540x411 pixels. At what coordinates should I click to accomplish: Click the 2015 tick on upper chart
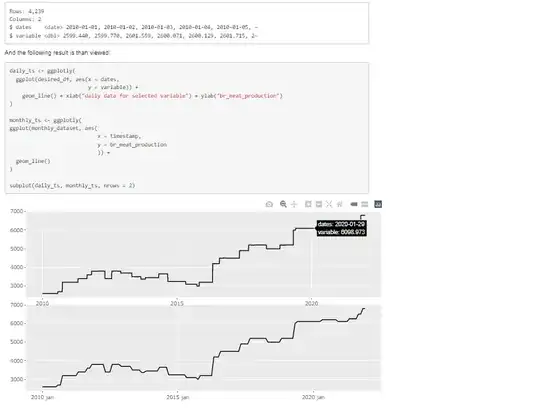point(177,304)
